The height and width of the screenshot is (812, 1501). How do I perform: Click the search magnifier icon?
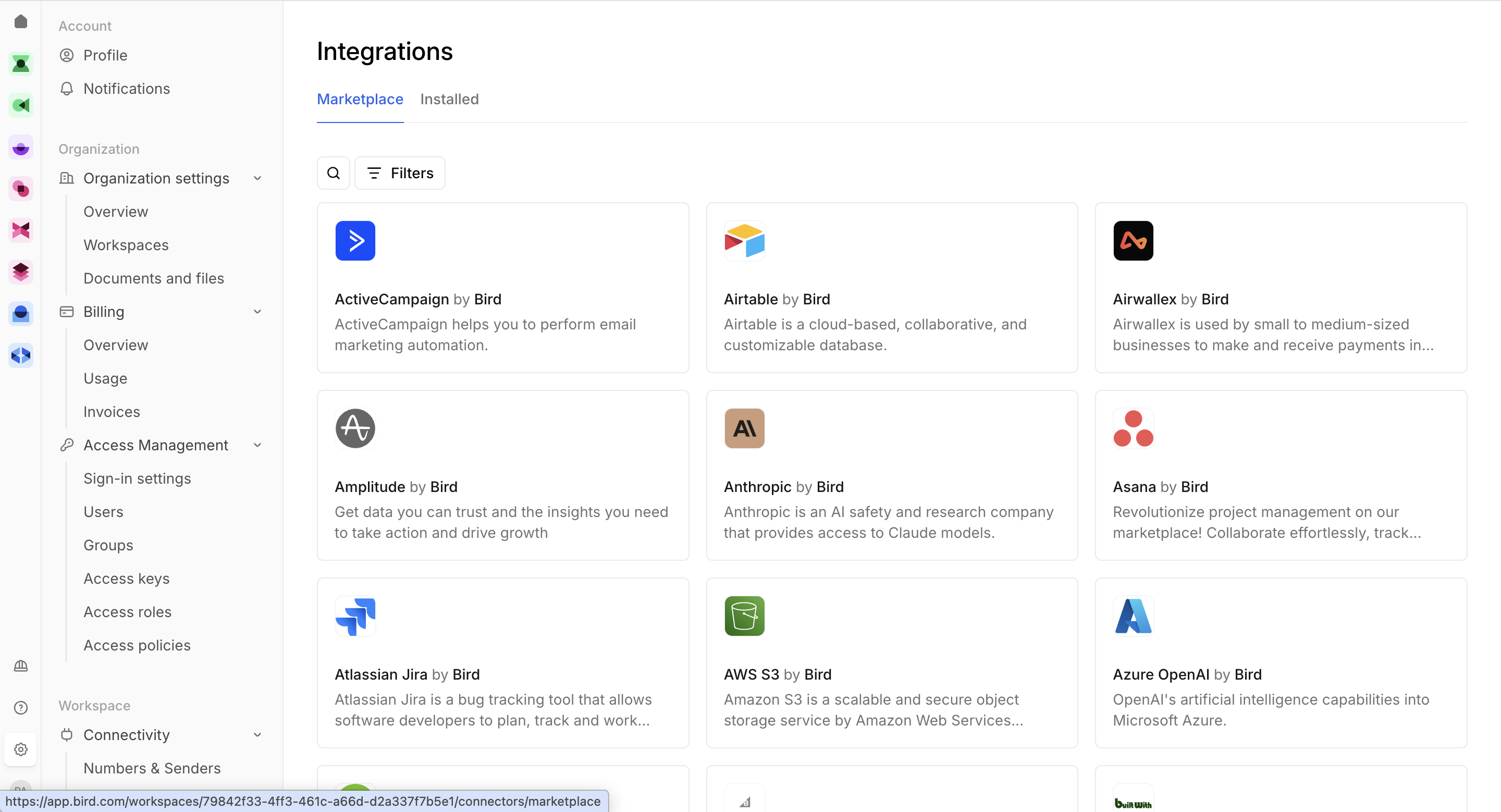[x=334, y=173]
